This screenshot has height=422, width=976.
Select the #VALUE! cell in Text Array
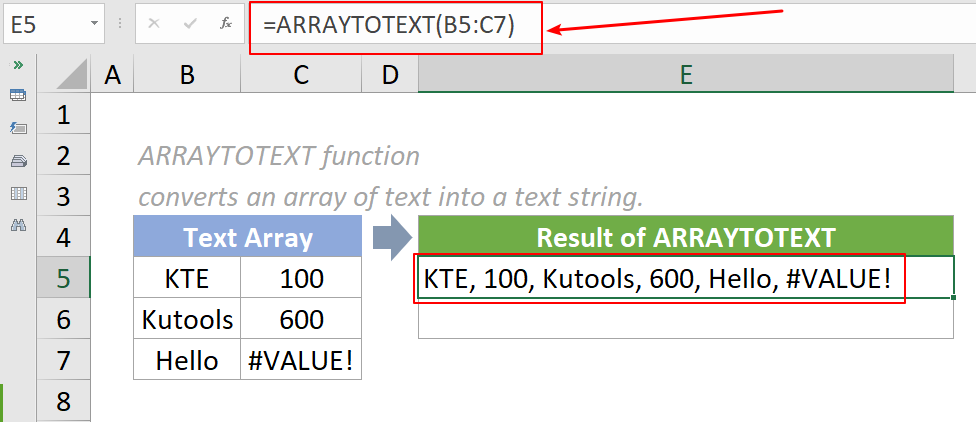point(300,360)
